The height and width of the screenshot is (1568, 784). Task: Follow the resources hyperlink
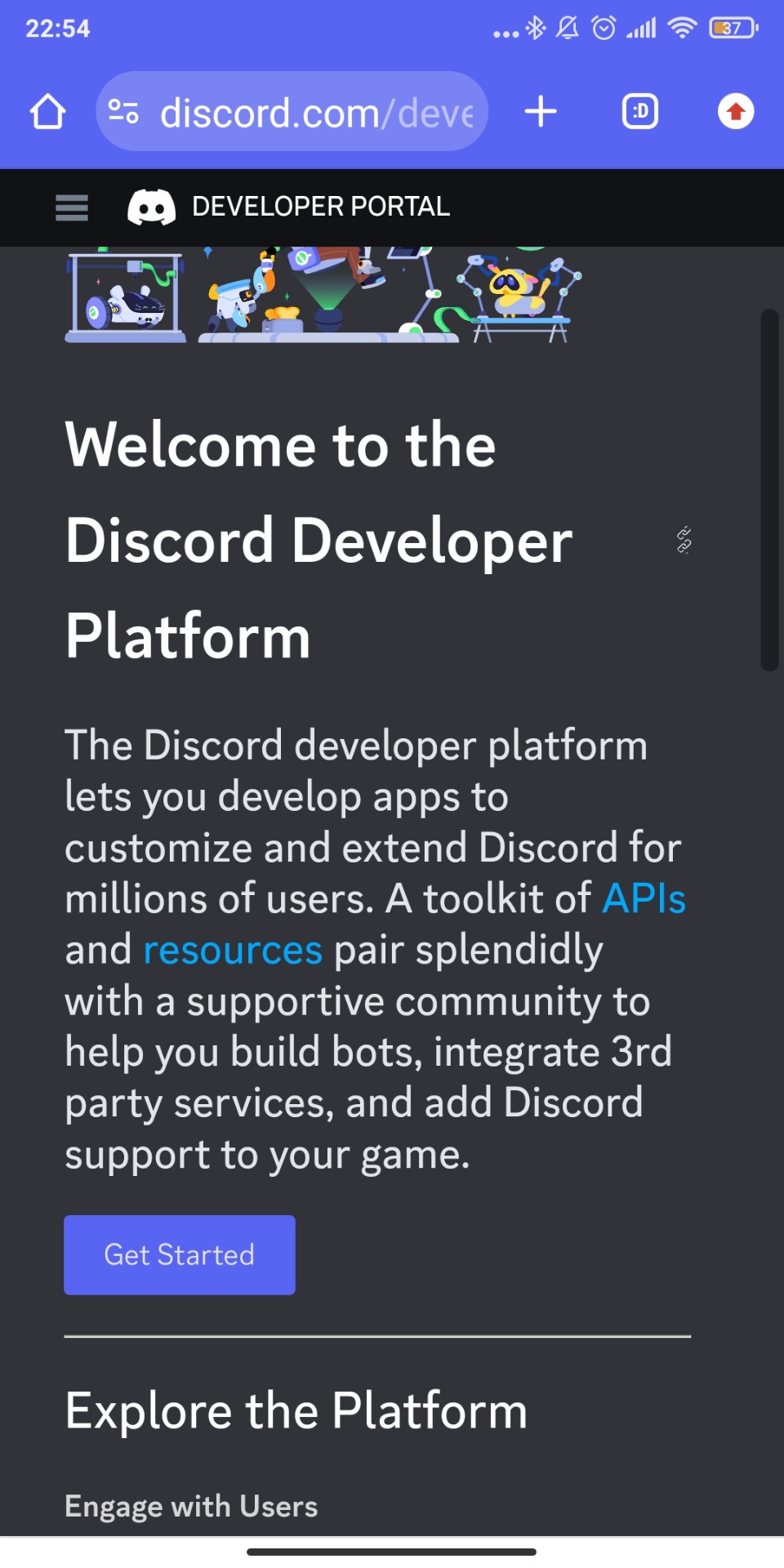(233, 950)
